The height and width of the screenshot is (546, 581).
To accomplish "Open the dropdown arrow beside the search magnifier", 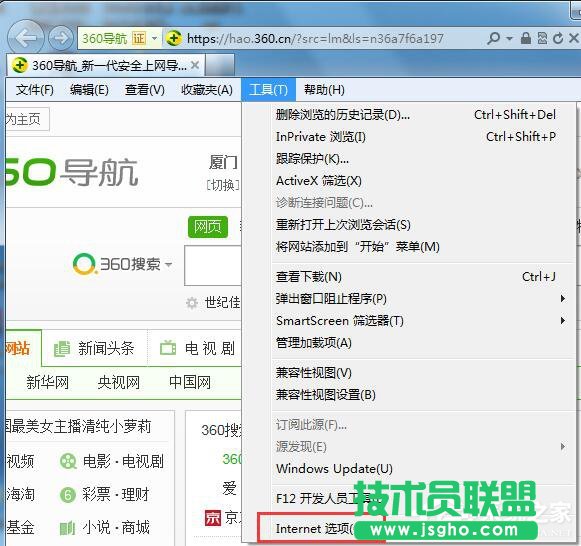I will [x=509, y=38].
